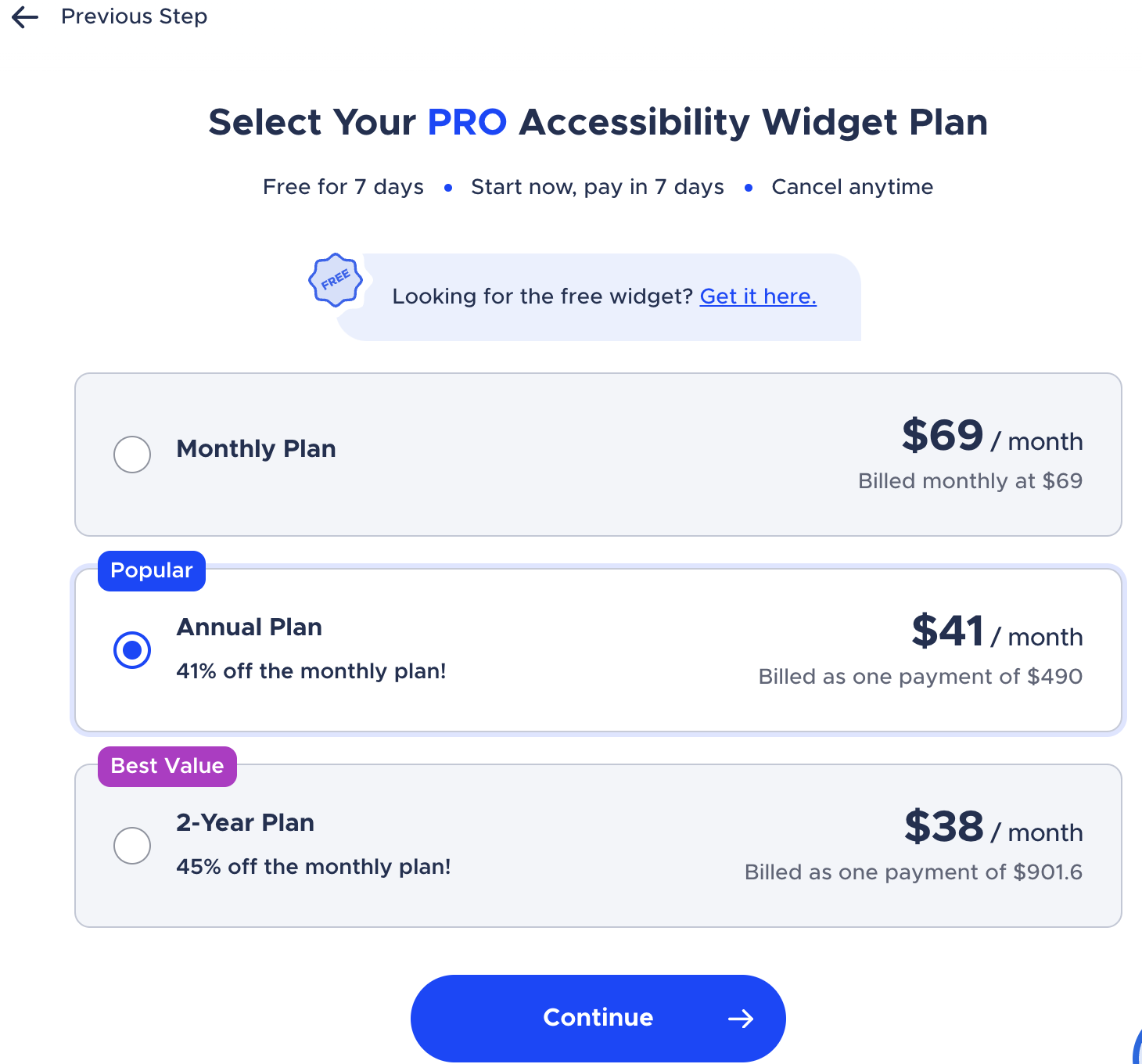Select the Annual Plan radio button
The width and height of the screenshot is (1142, 1064).
(x=132, y=650)
